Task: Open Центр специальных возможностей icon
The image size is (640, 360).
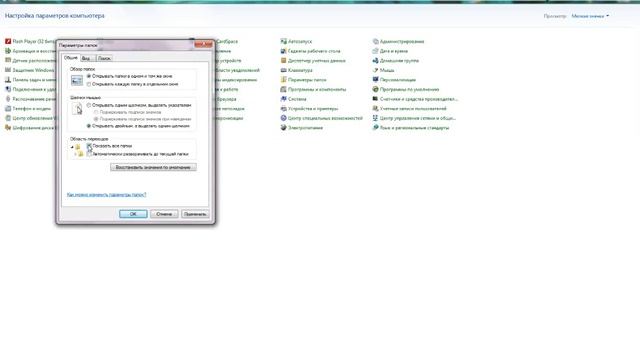Action: click(x=283, y=118)
